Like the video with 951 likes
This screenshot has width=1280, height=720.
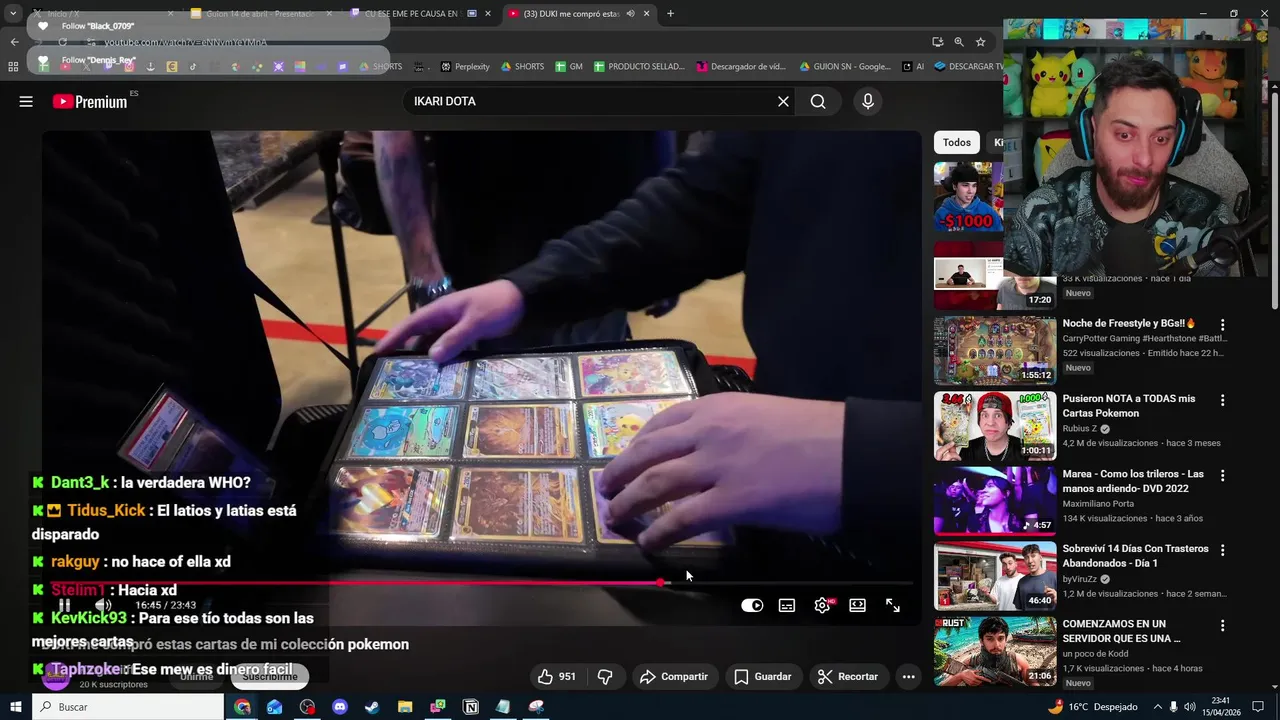(x=556, y=677)
